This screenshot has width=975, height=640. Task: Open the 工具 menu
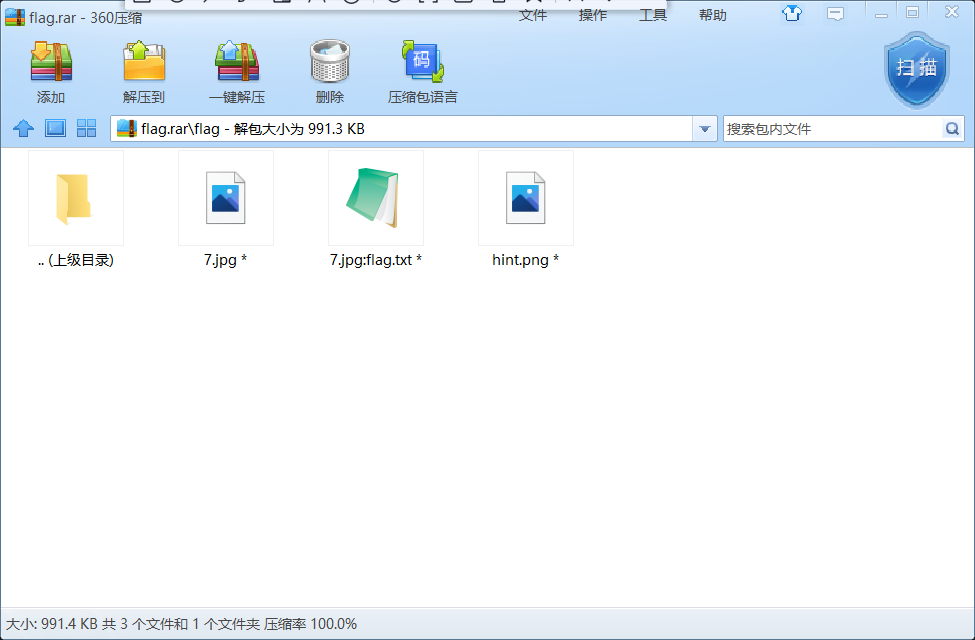653,15
